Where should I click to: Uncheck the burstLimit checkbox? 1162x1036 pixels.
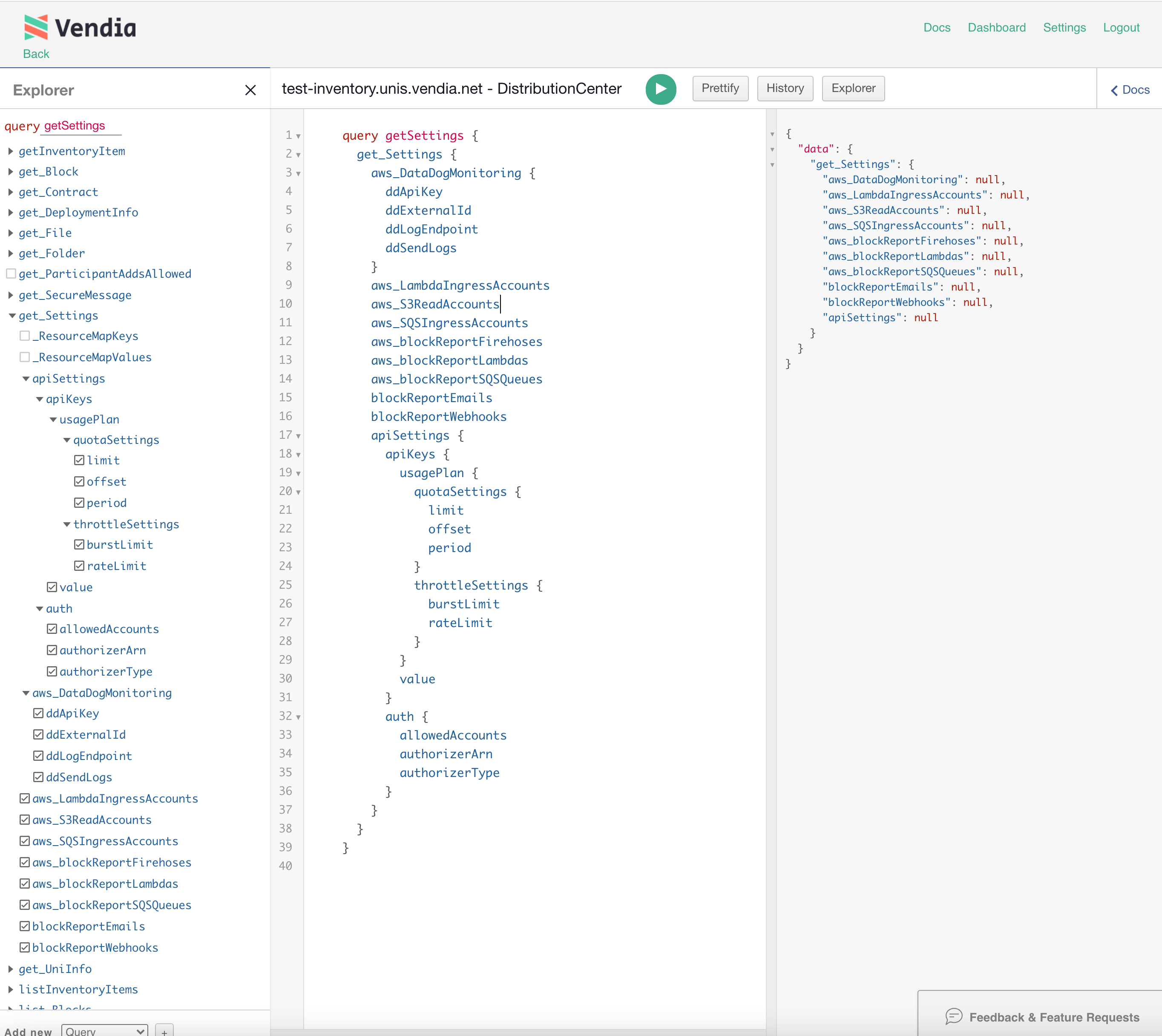(x=79, y=544)
